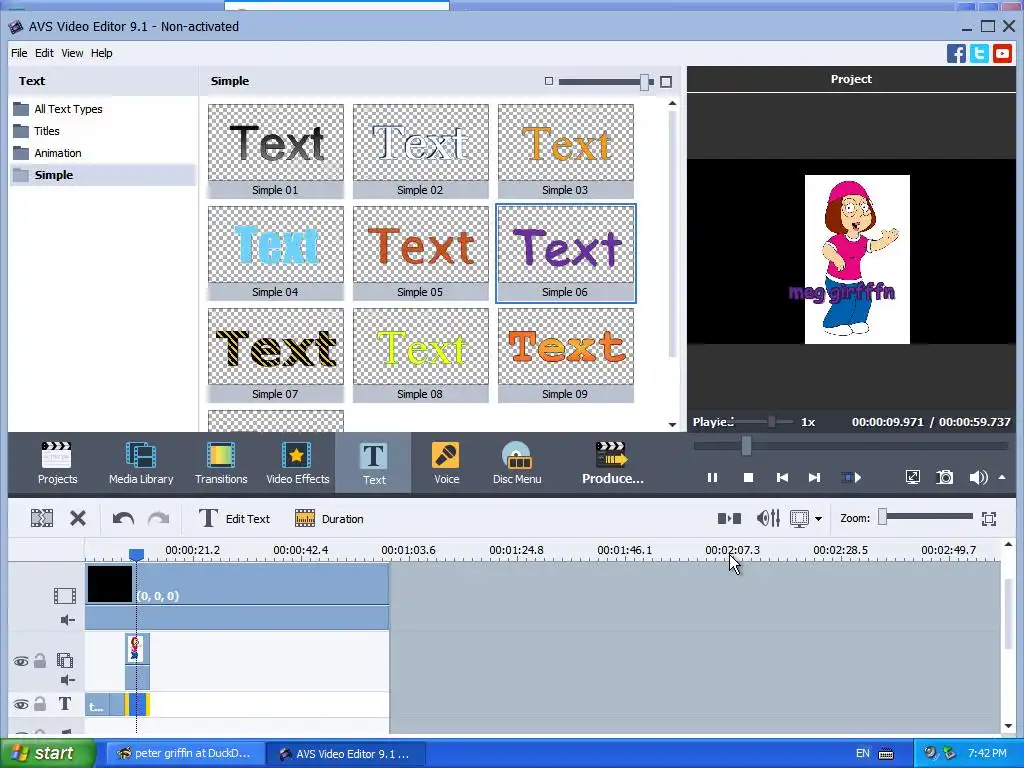The height and width of the screenshot is (768, 1024).
Task: Take a snapshot with camera icon
Action: [945, 477]
